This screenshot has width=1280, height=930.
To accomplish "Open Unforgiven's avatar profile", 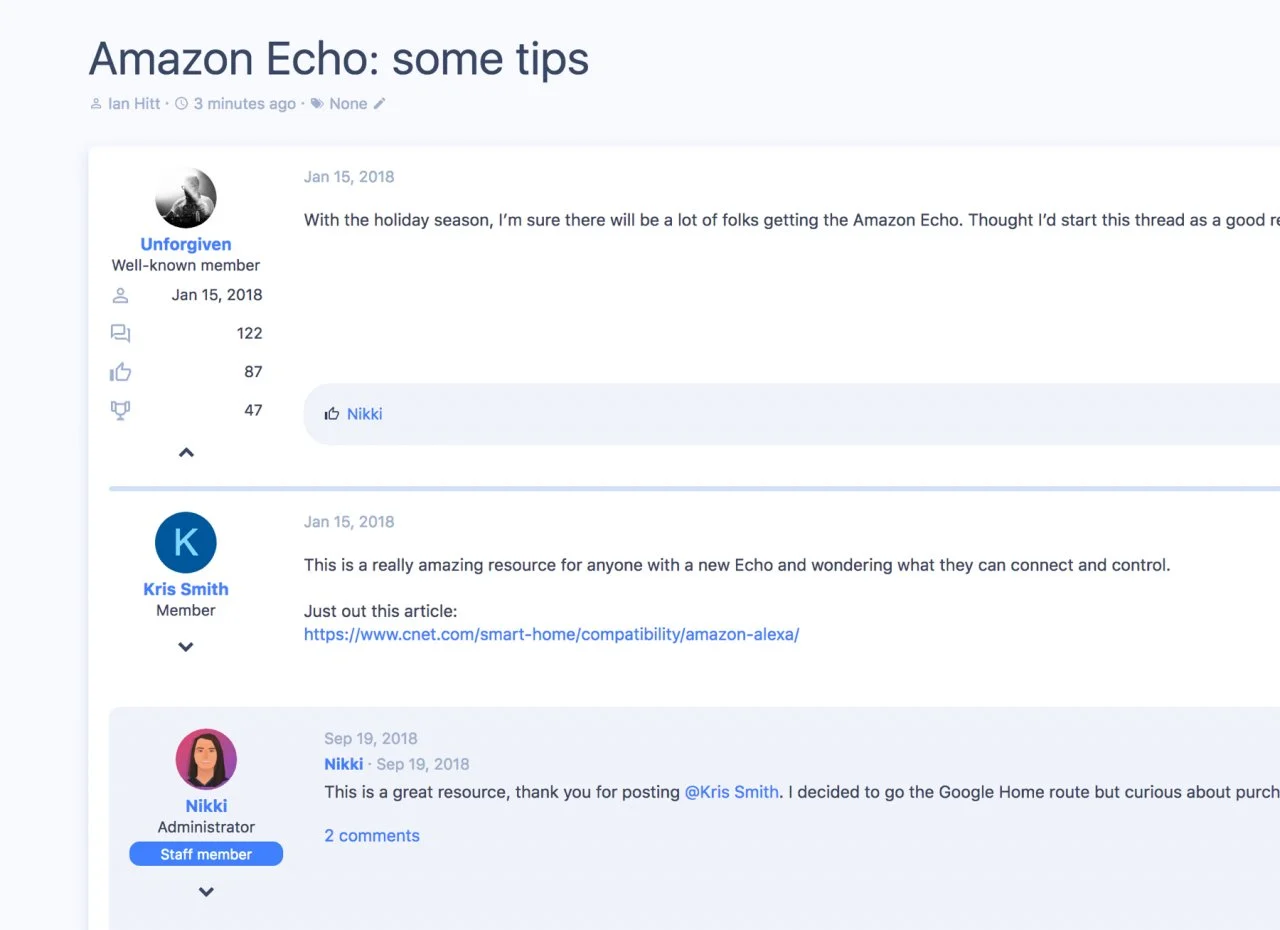I will [186, 198].
